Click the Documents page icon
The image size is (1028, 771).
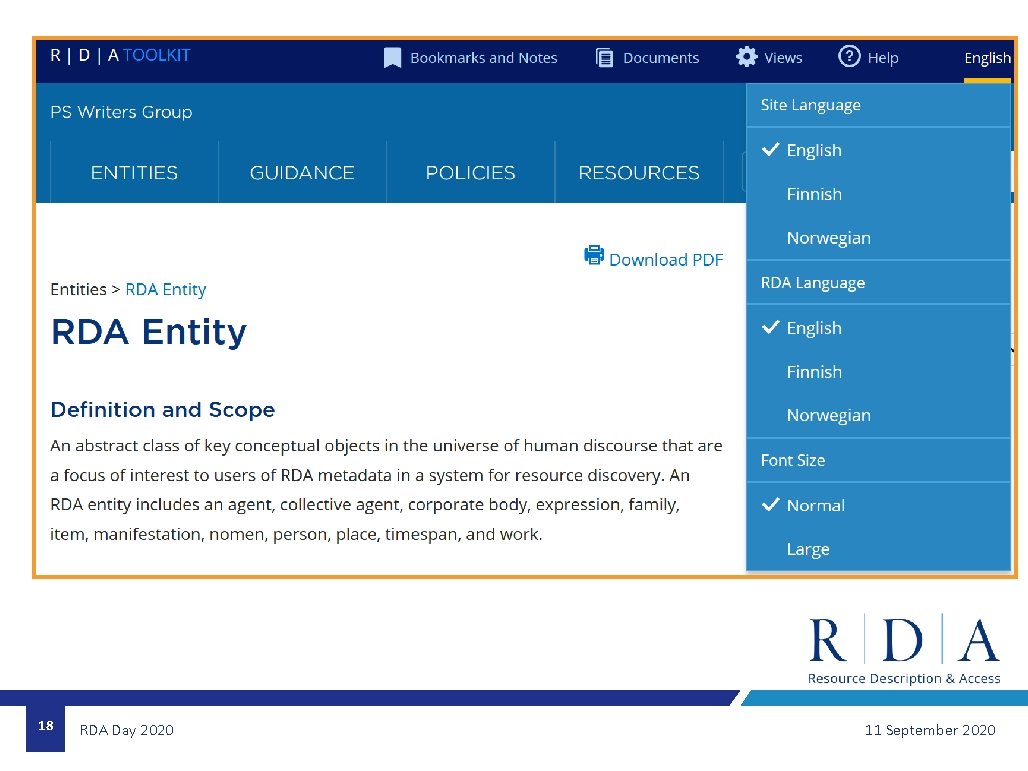click(x=604, y=58)
